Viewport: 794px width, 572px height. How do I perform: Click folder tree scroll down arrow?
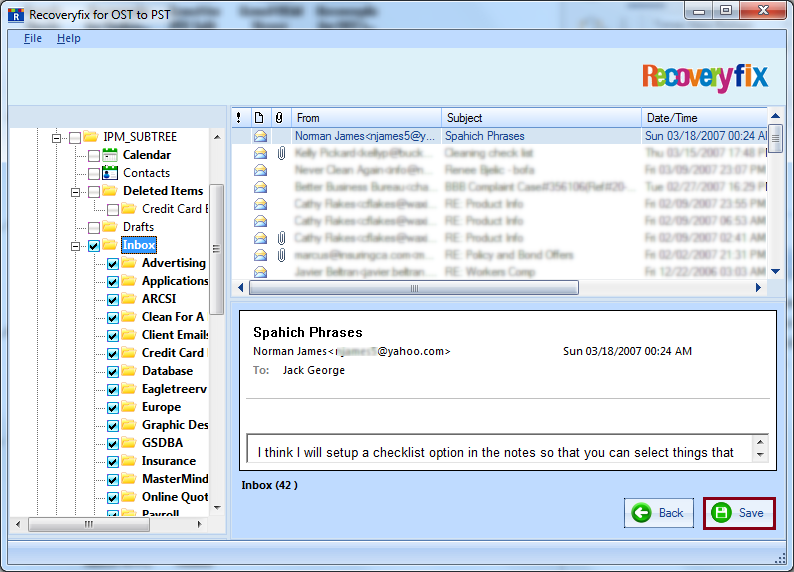click(217, 507)
